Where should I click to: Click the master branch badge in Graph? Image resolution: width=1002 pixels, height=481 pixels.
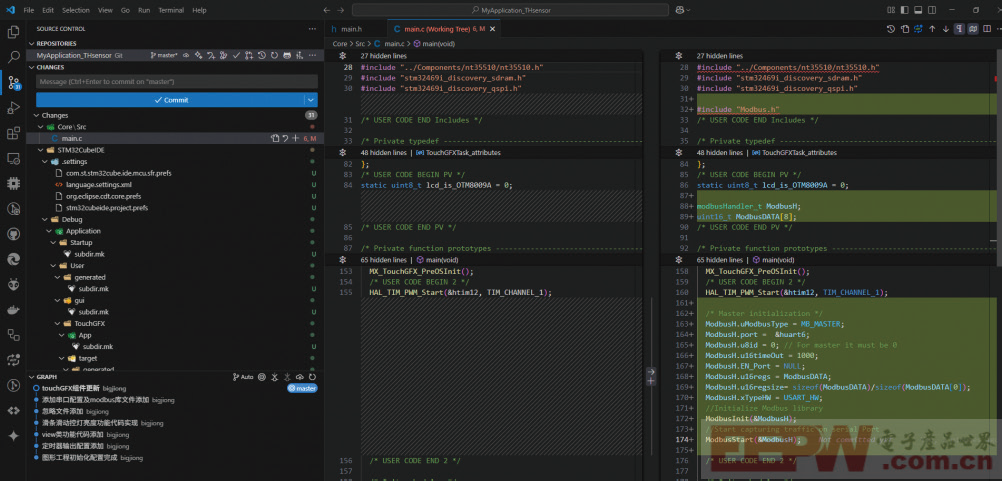tap(302, 388)
